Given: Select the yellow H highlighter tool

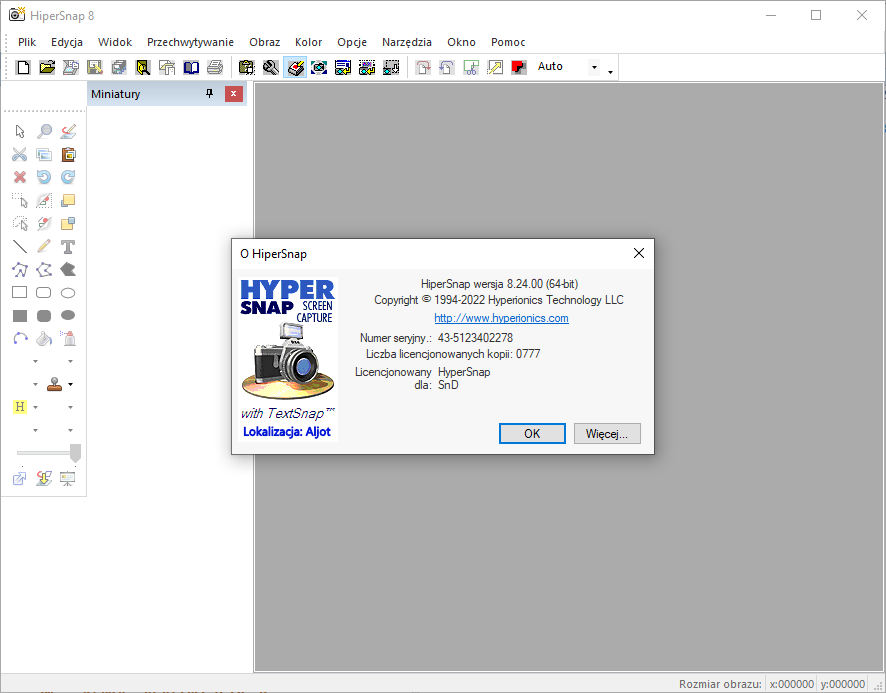Looking at the screenshot, I should tap(20, 407).
